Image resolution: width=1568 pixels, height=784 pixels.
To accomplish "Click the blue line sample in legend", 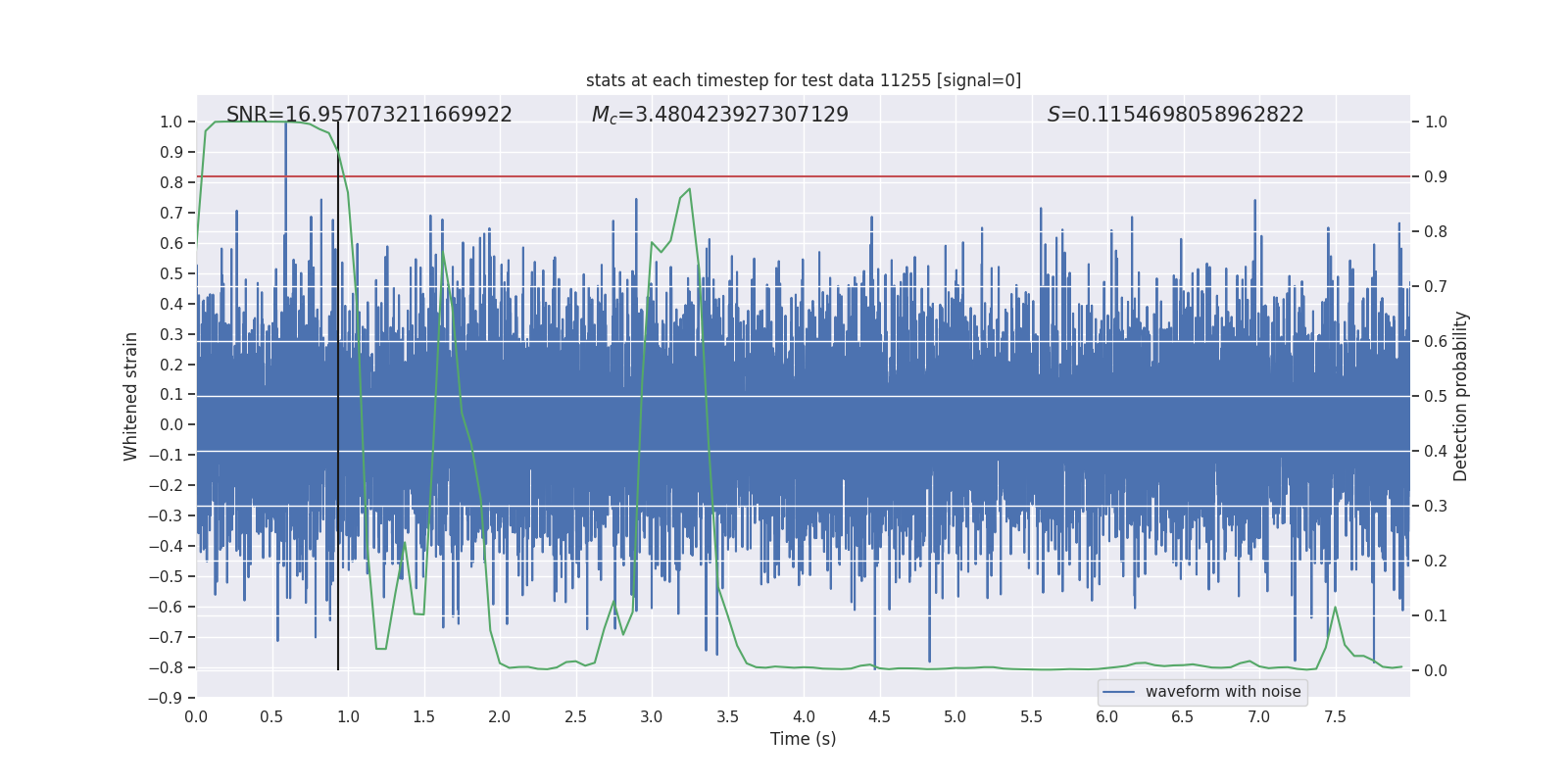I will click(1119, 692).
